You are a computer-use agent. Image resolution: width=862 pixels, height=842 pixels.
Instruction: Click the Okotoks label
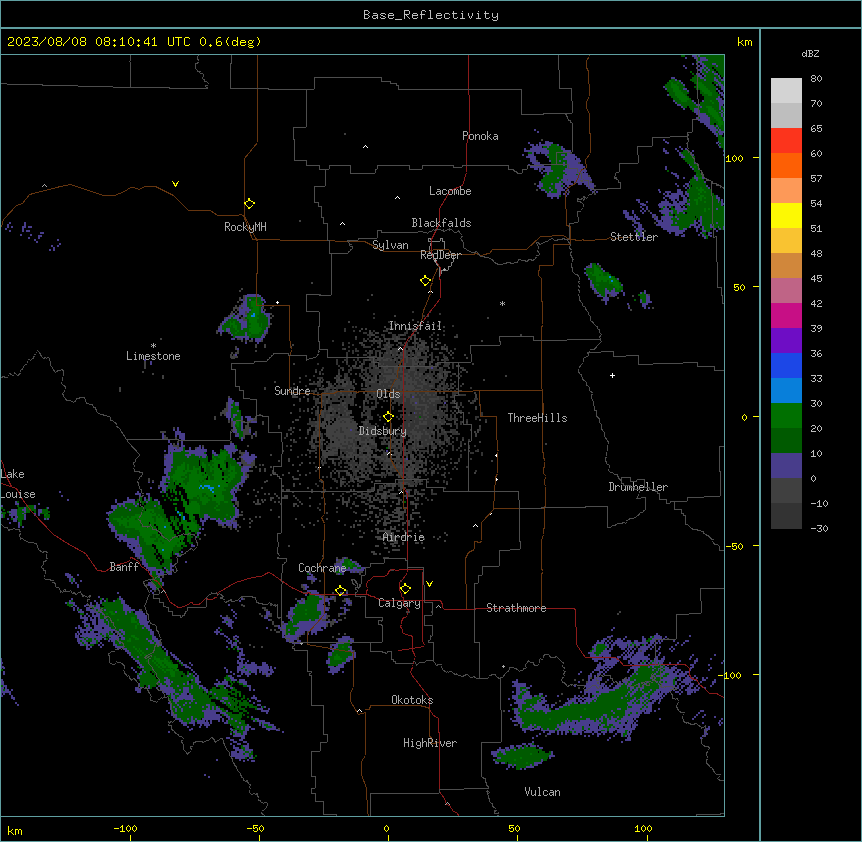[x=412, y=700]
